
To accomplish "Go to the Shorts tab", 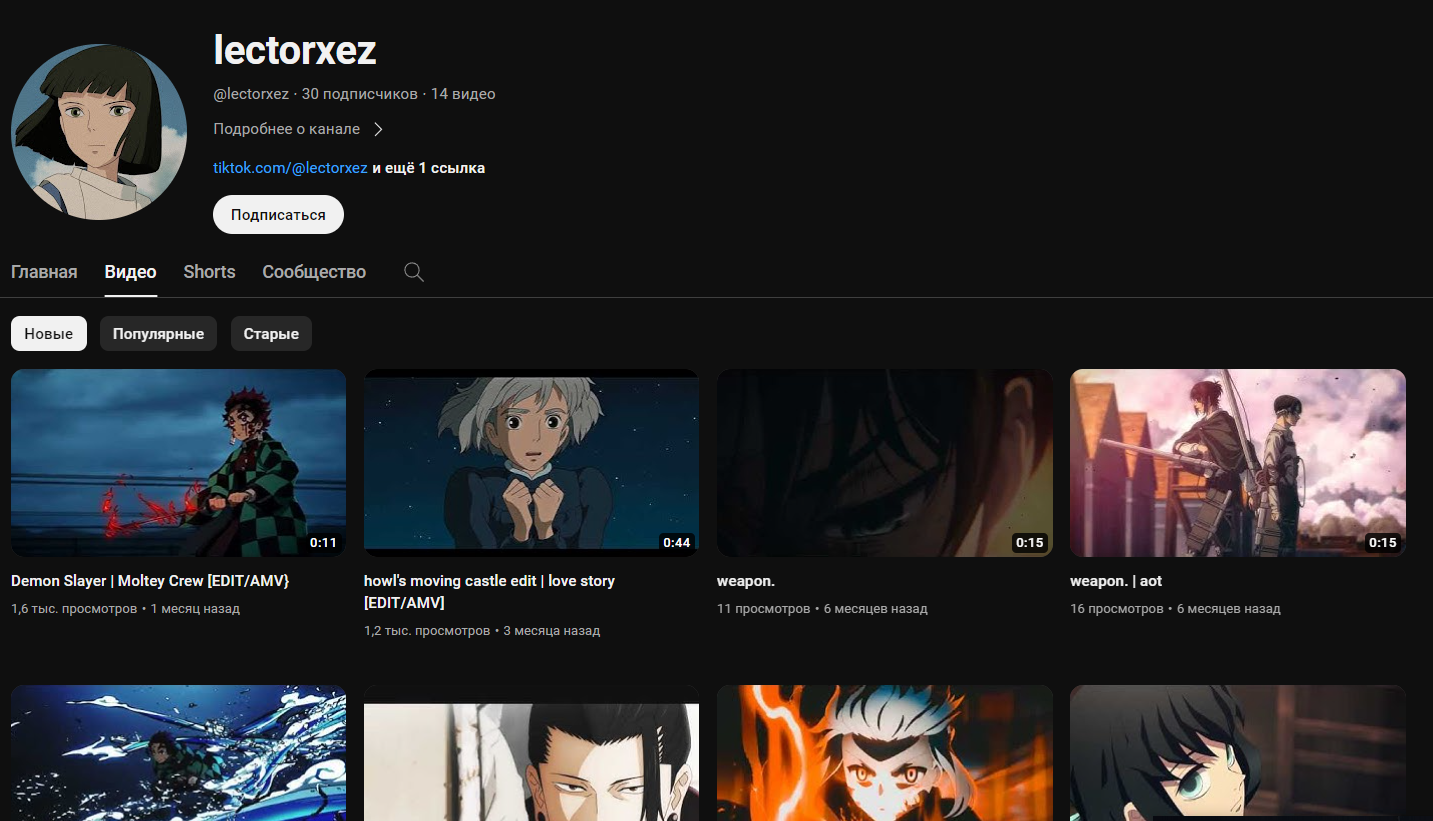I will pyautogui.click(x=209, y=272).
